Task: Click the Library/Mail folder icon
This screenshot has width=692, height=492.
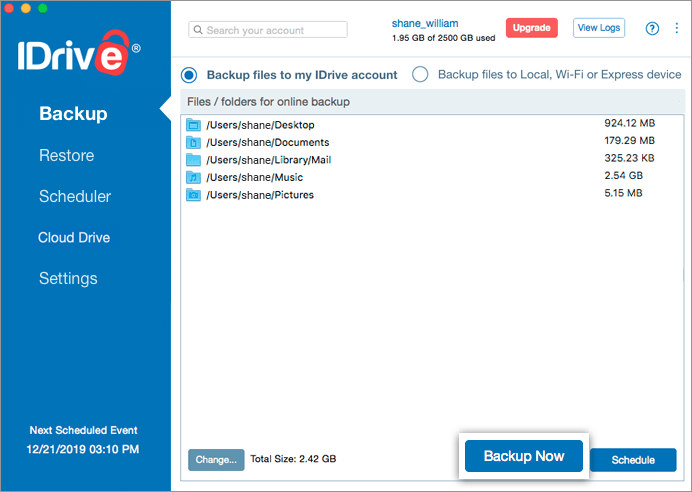Action: (193, 160)
